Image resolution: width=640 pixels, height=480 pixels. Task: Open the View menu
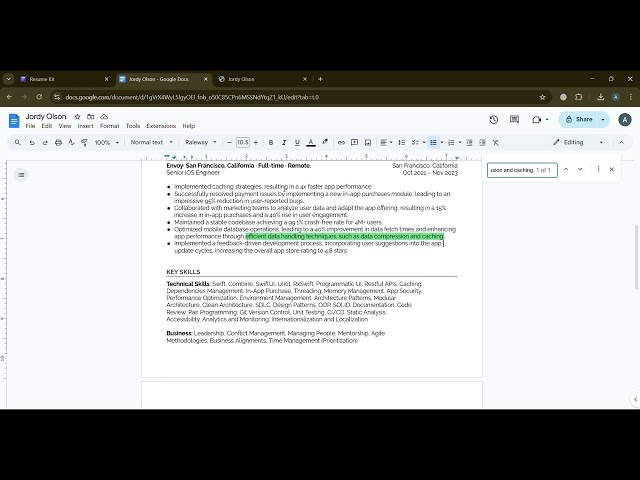tap(65, 126)
